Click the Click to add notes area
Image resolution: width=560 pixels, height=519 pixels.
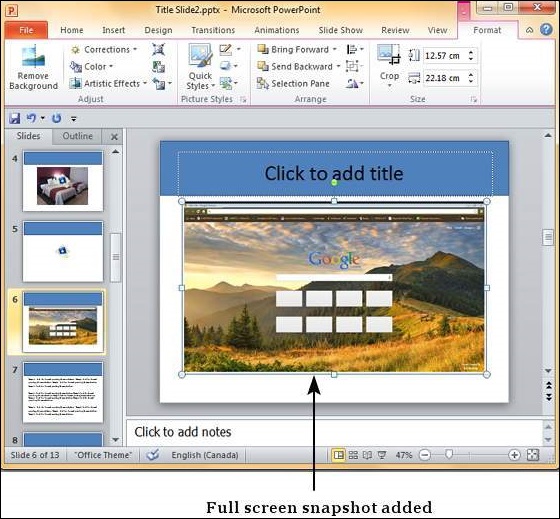(334, 432)
